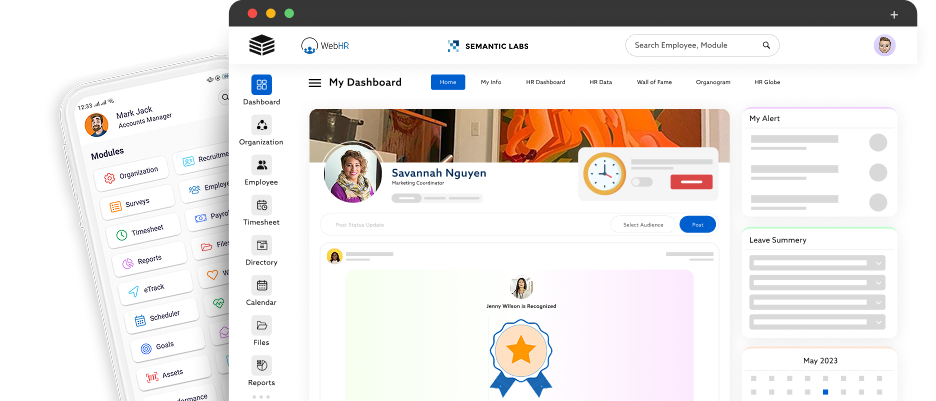Click the second My Alert circle button
Viewport: 936px width, 401px height.
point(878,172)
